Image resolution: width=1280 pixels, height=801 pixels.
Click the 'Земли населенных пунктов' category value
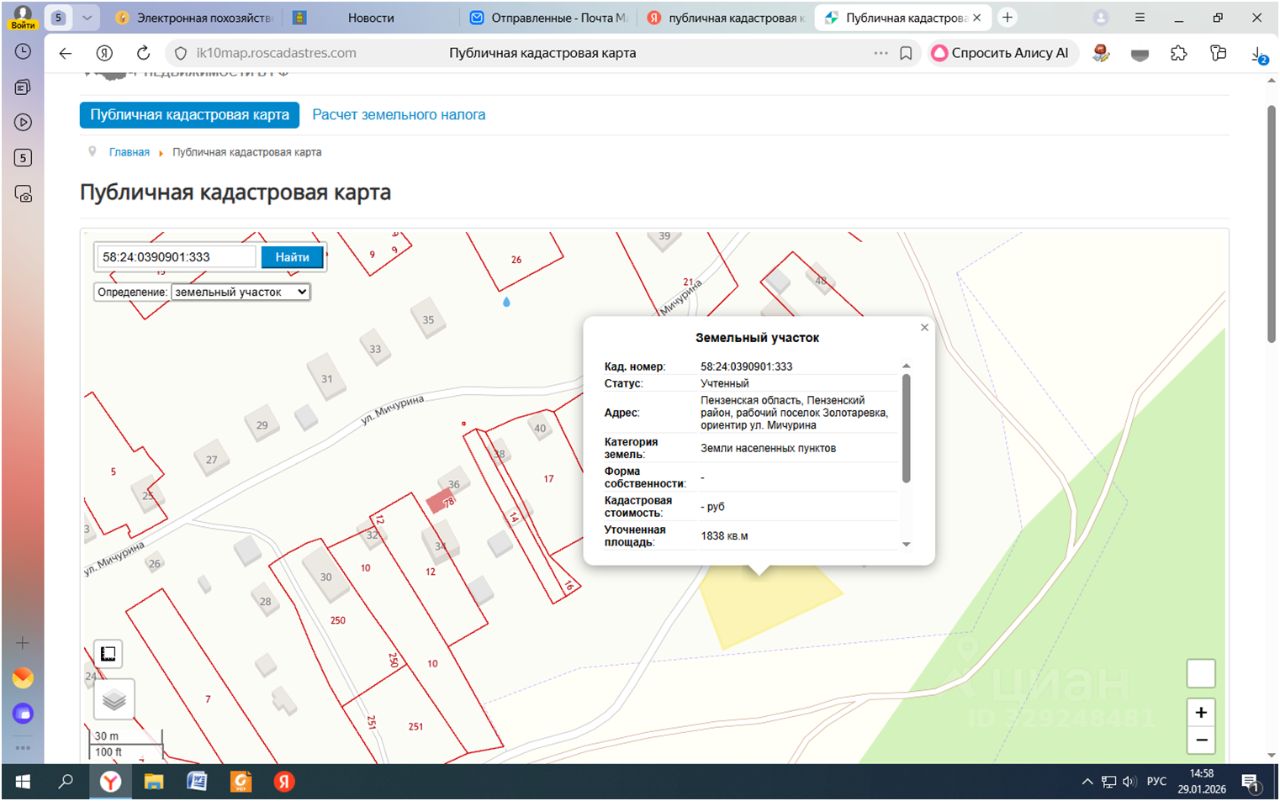point(768,448)
